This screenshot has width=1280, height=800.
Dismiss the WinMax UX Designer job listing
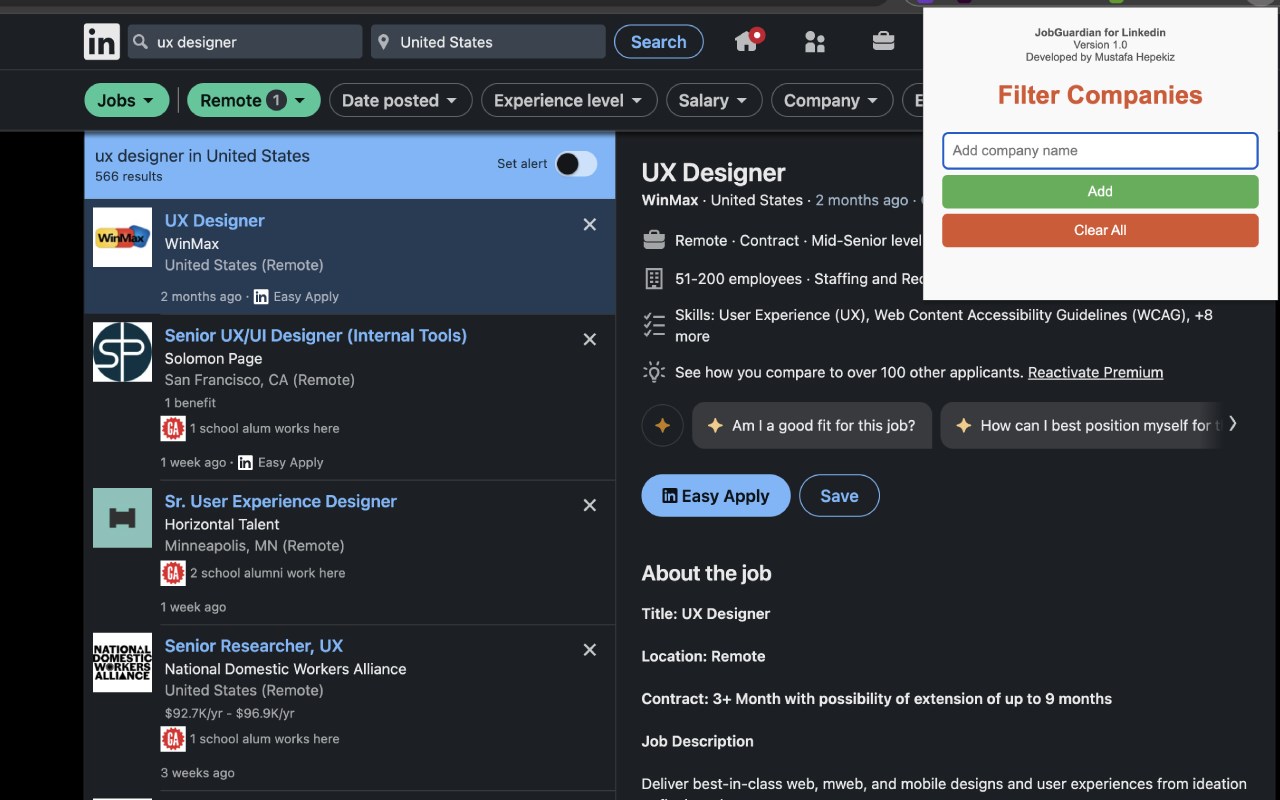coord(590,225)
